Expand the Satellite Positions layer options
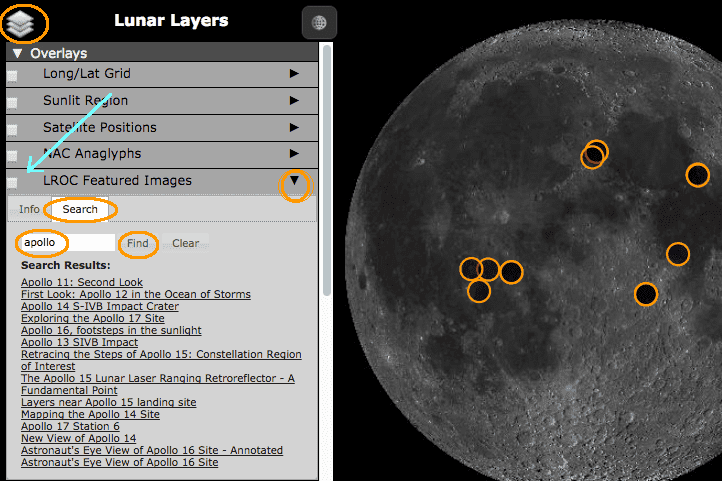The width and height of the screenshot is (722, 481). [x=294, y=128]
